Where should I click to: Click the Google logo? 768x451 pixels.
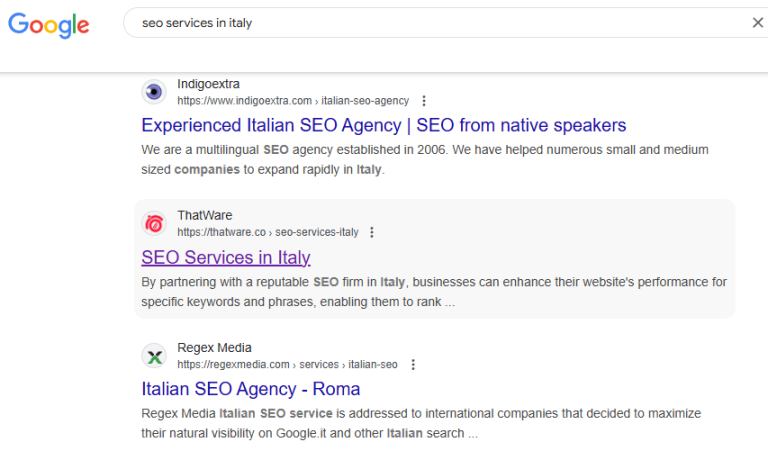pos(48,25)
